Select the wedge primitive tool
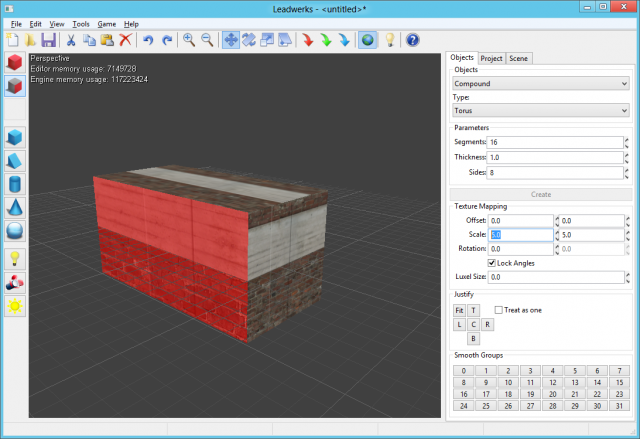Screen dimensions: 640x439 click(15, 161)
